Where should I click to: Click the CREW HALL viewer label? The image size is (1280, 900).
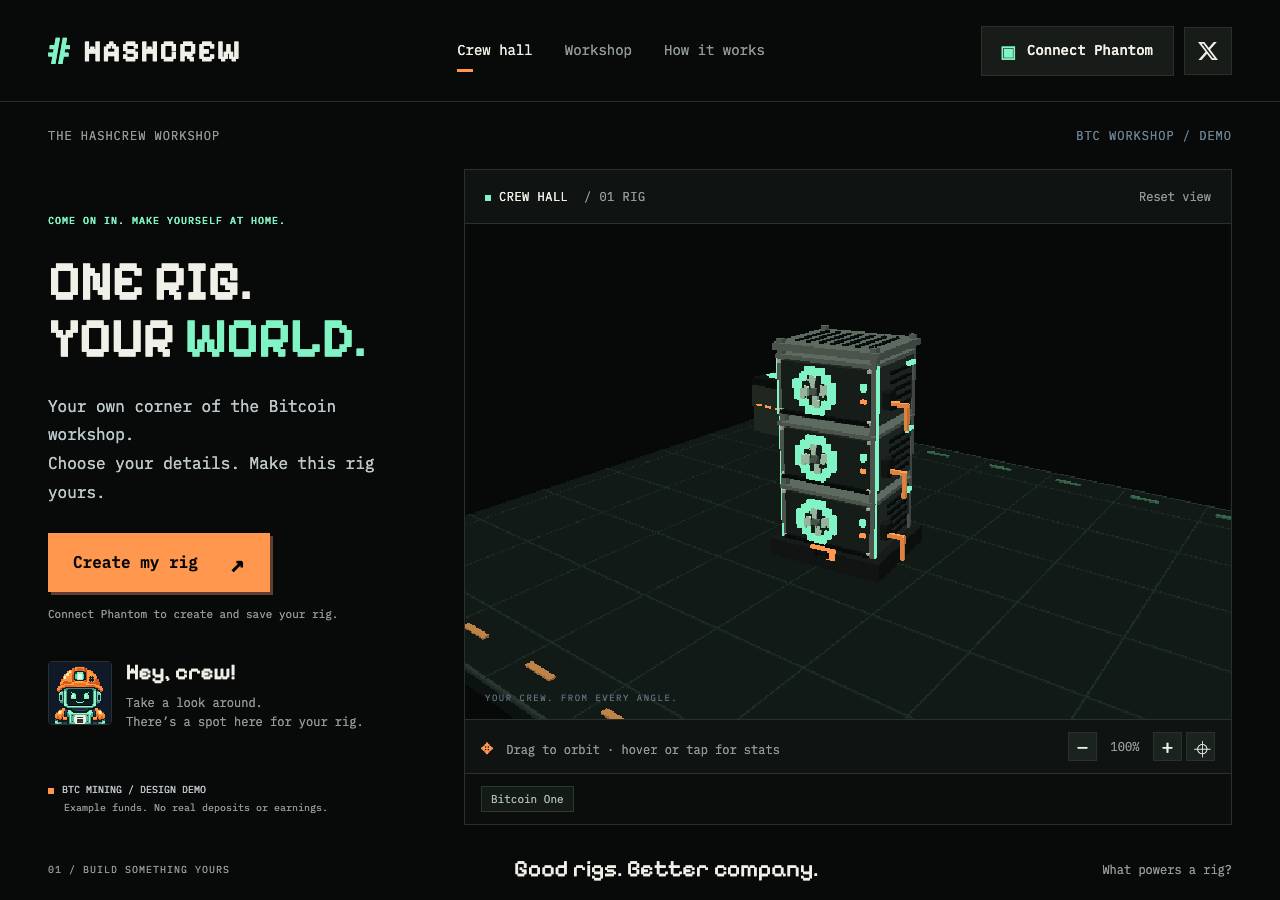[533, 197]
